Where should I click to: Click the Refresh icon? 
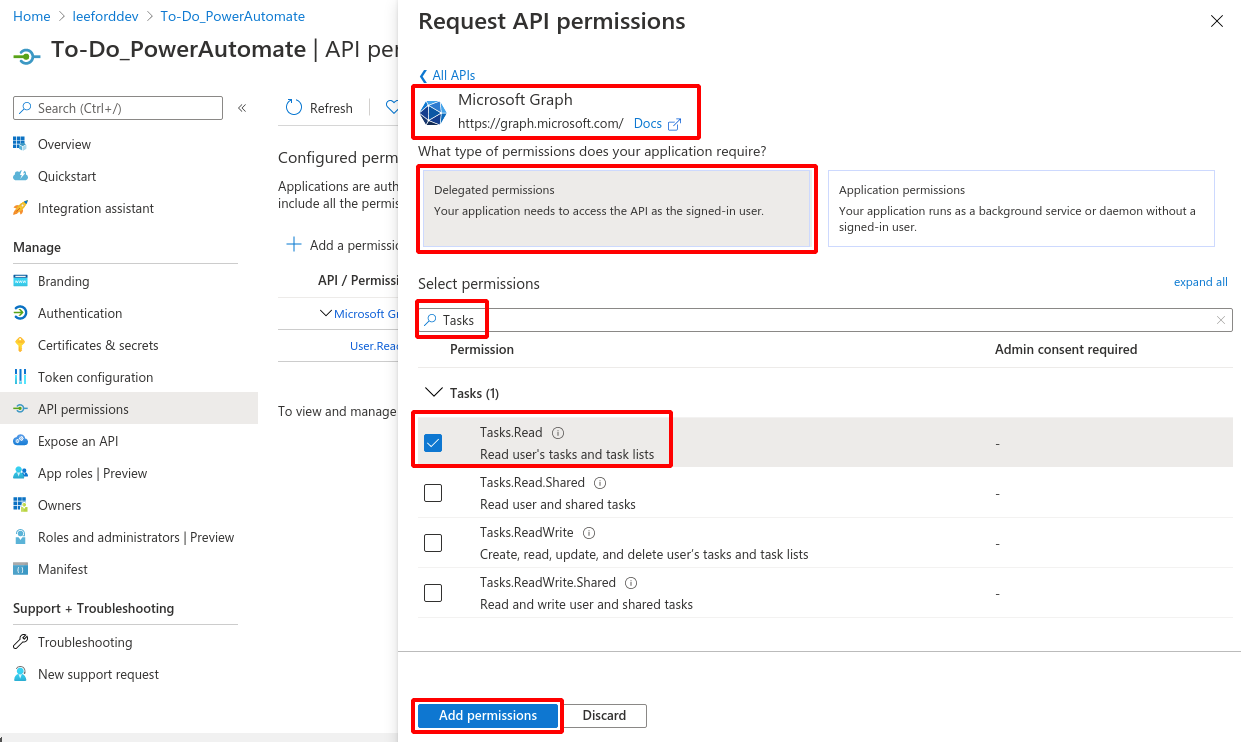coord(294,108)
